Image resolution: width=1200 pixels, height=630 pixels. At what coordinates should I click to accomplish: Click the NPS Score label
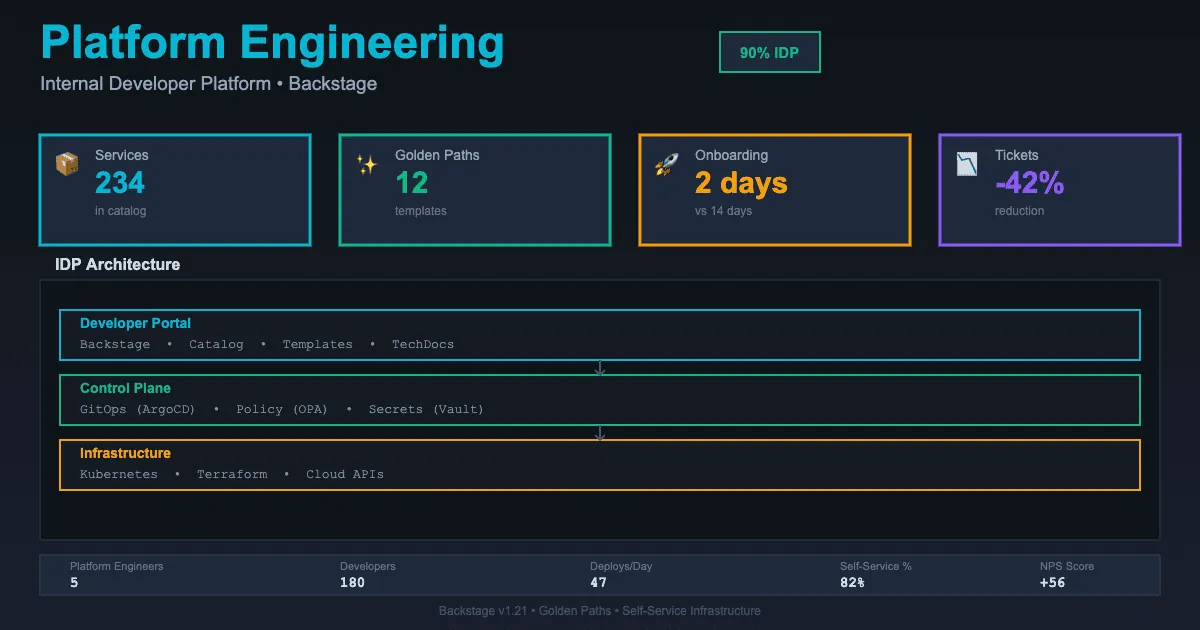[1067, 566]
